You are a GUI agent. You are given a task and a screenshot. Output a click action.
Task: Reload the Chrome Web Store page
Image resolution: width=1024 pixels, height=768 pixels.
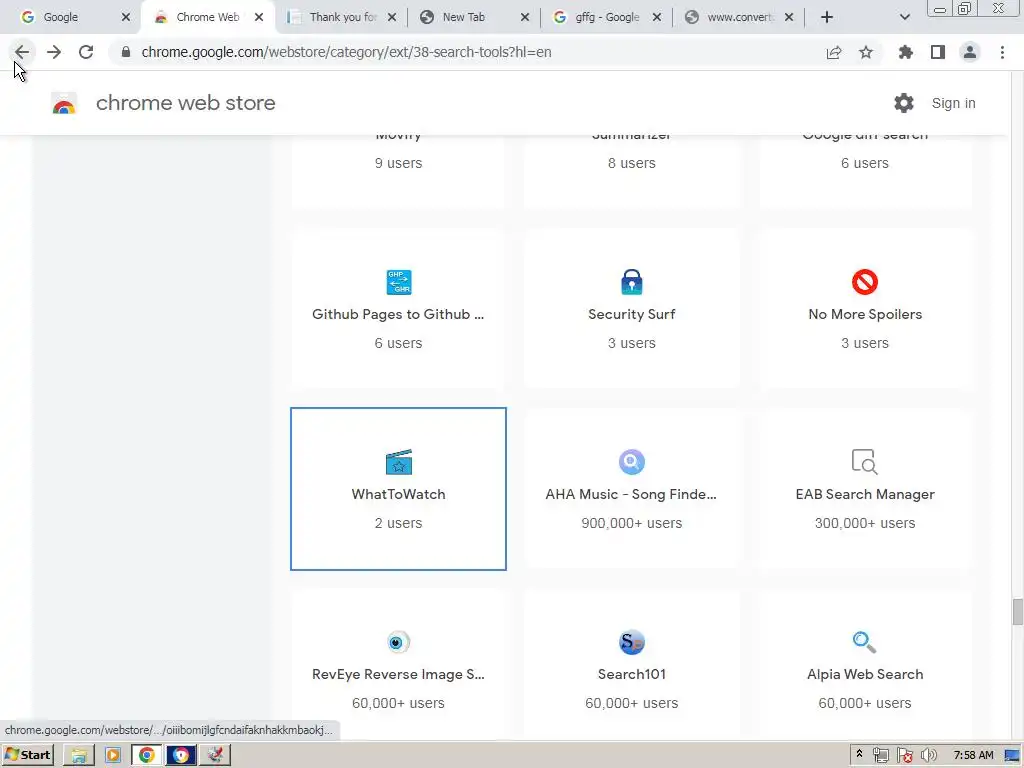tap(86, 52)
